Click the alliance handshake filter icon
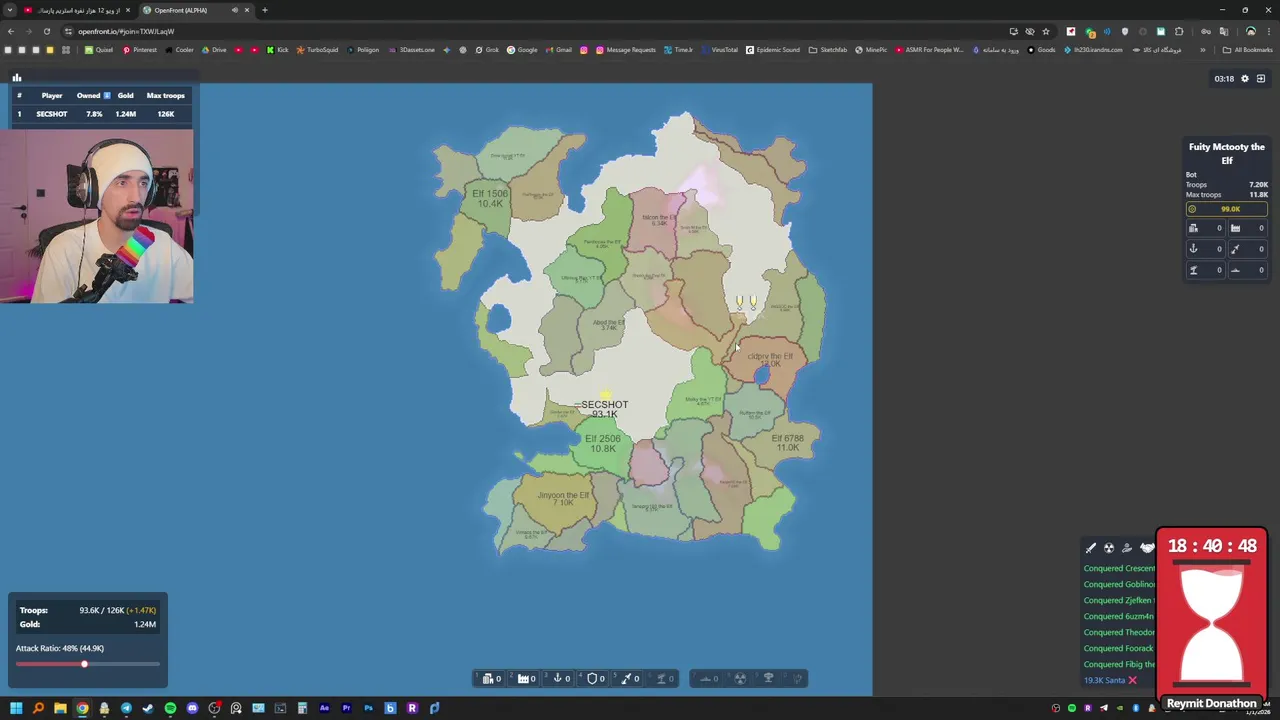The width and height of the screenshot is (1280, 720). (1147, 548)
